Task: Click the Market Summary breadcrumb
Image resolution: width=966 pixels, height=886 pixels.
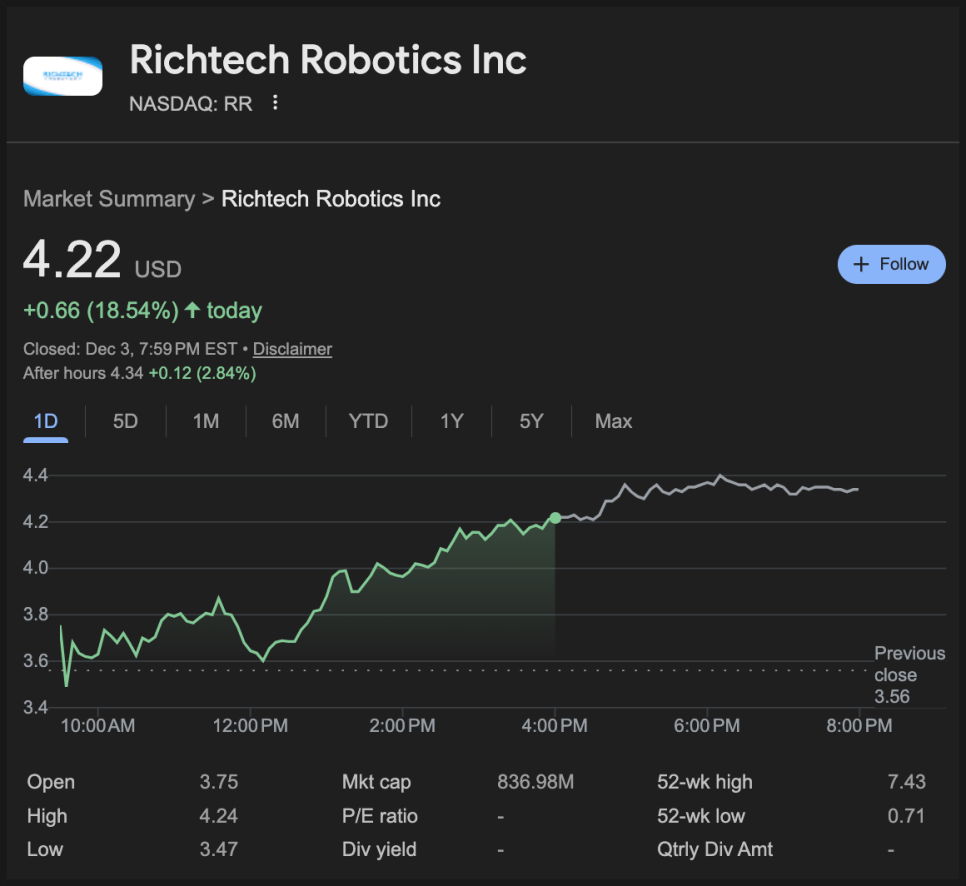Action: [x=109, y=199]
